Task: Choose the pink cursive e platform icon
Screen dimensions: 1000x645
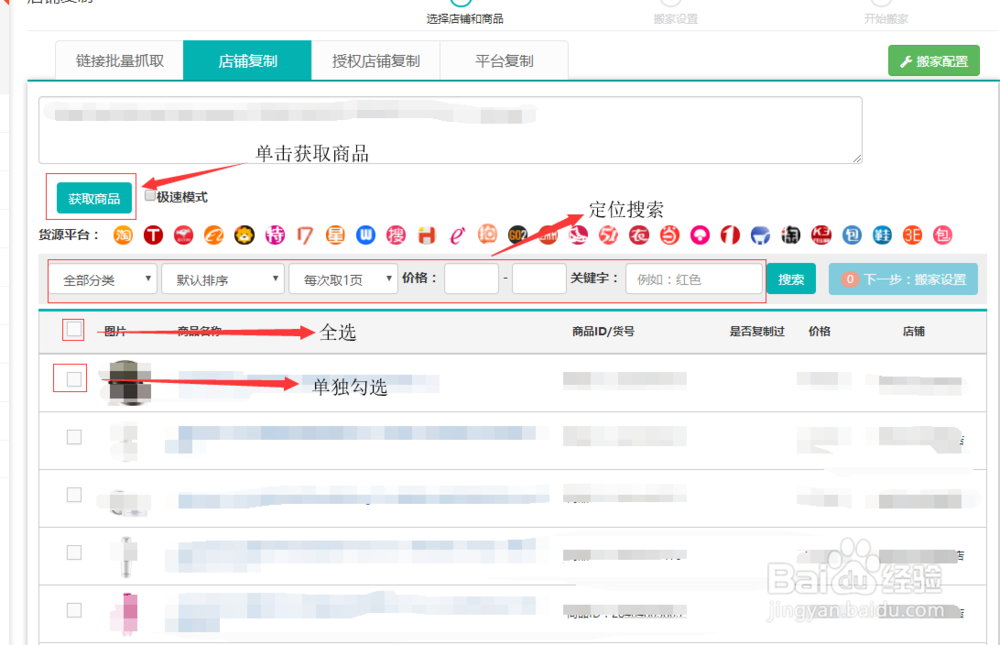Action: [457, 235]
